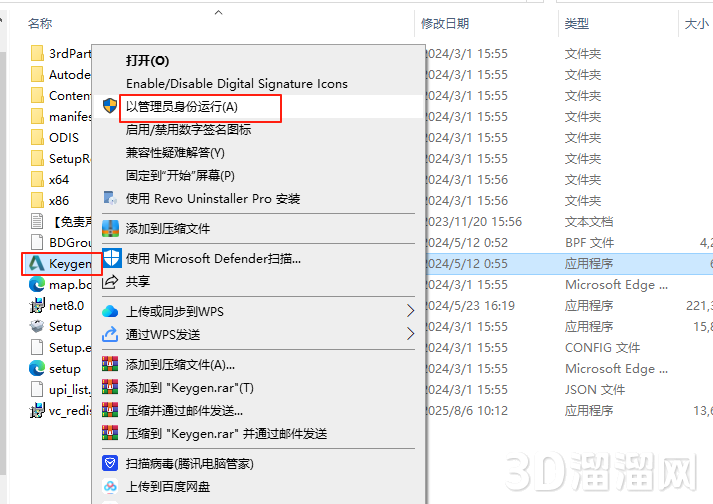Viewport: 713px width, 504px height.
Task: Select the ODIS folder icon
Action: pos(37,137)
